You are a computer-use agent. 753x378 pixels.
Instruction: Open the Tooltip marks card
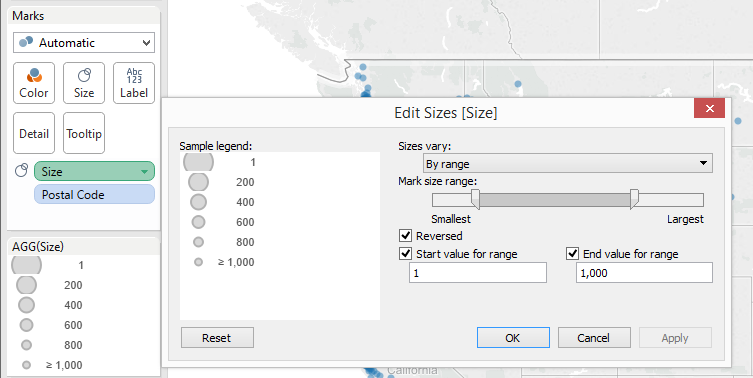point(84,133)
